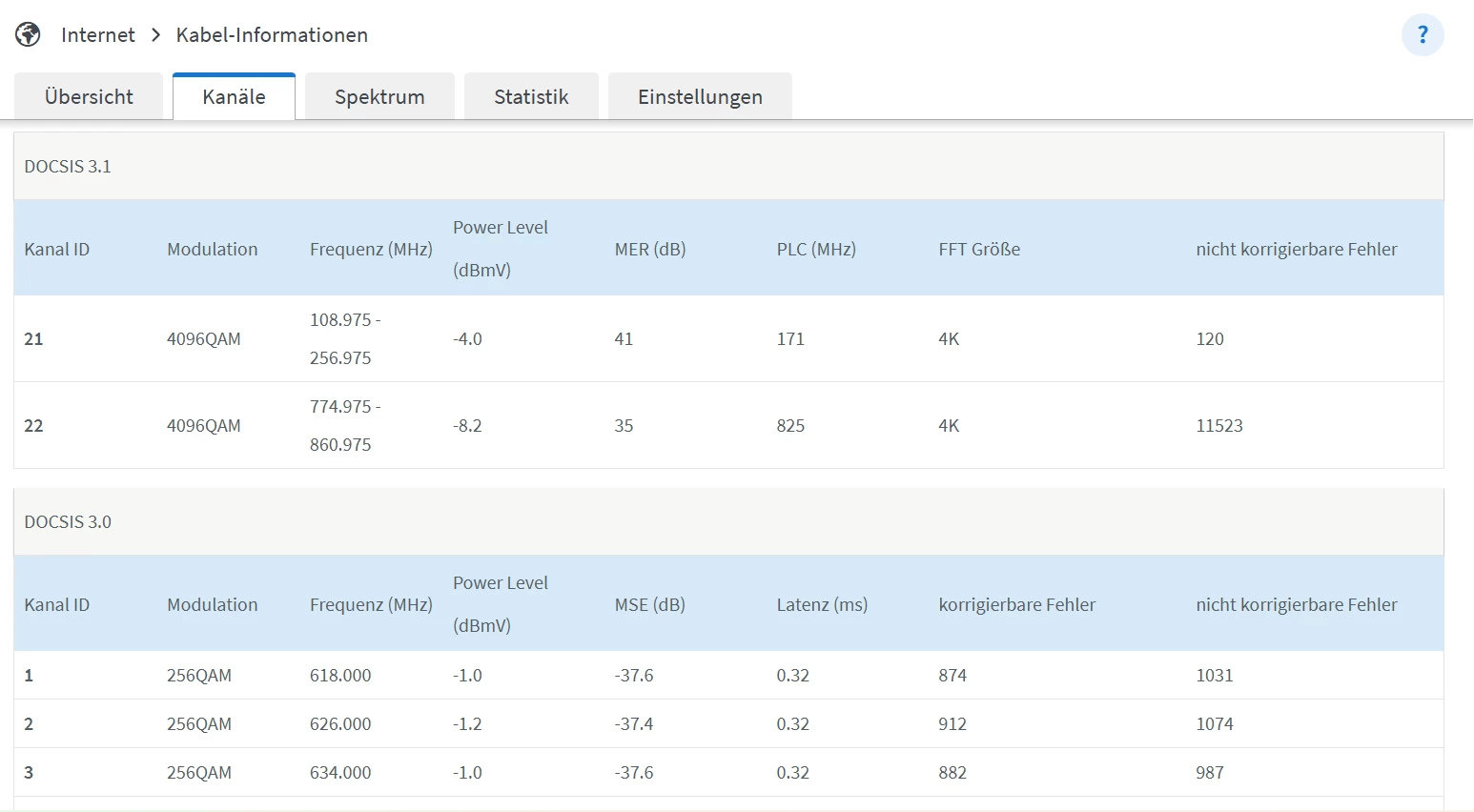Select DOCSIS 3.1 channel ID 22
The image size is (1474, 812).
coord(33,426)
